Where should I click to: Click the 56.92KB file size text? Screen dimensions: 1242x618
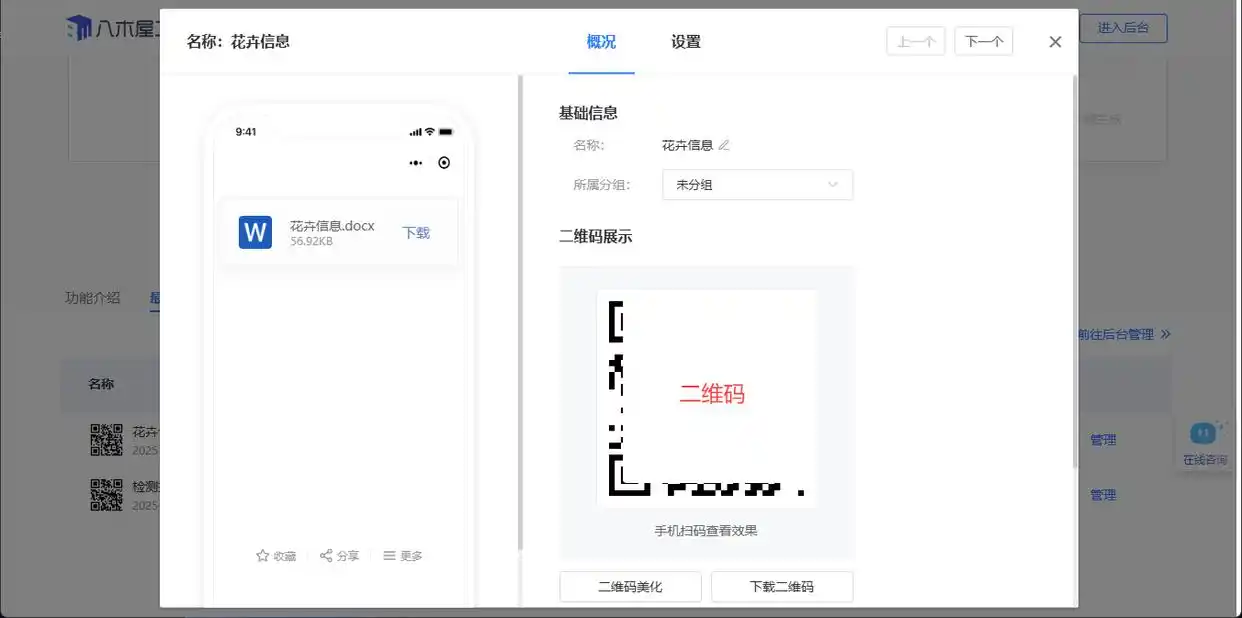click(x=311, y=242)
